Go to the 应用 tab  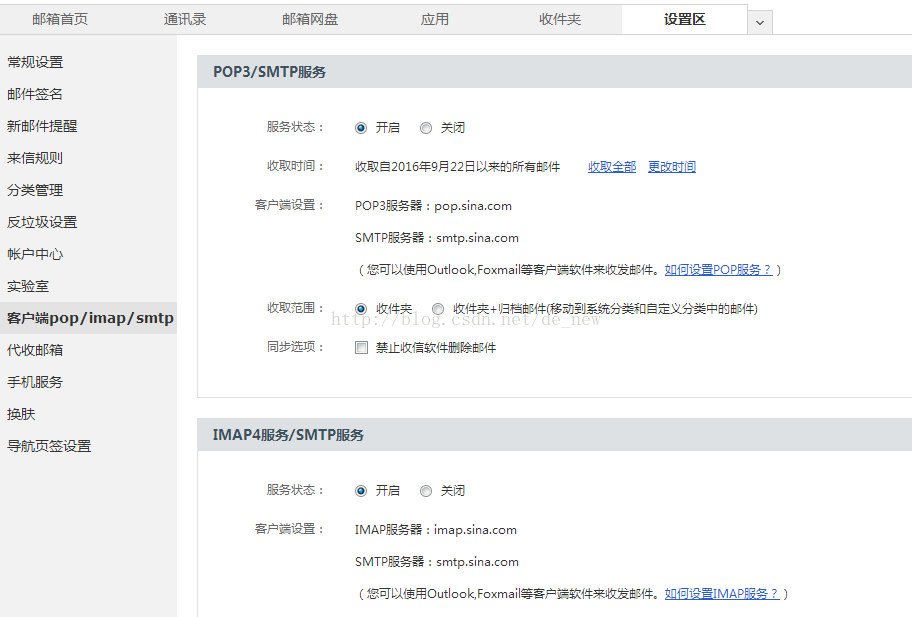pyautogui.click(x=435, y=19)
